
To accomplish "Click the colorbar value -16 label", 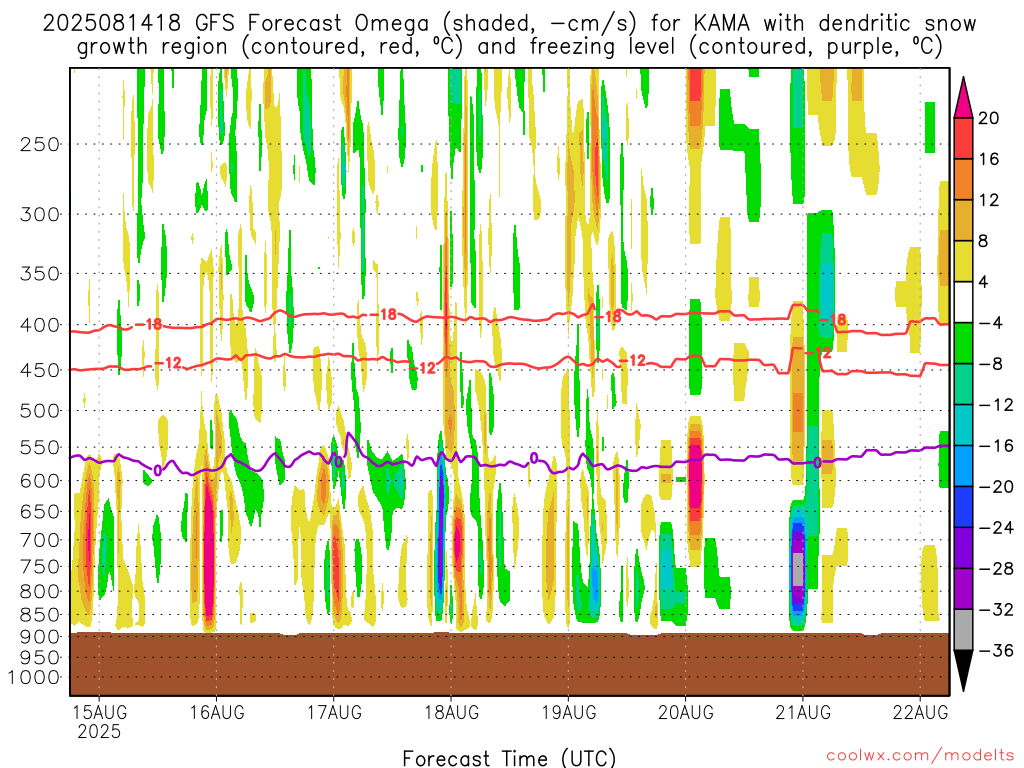I will (x=996, y=446).
